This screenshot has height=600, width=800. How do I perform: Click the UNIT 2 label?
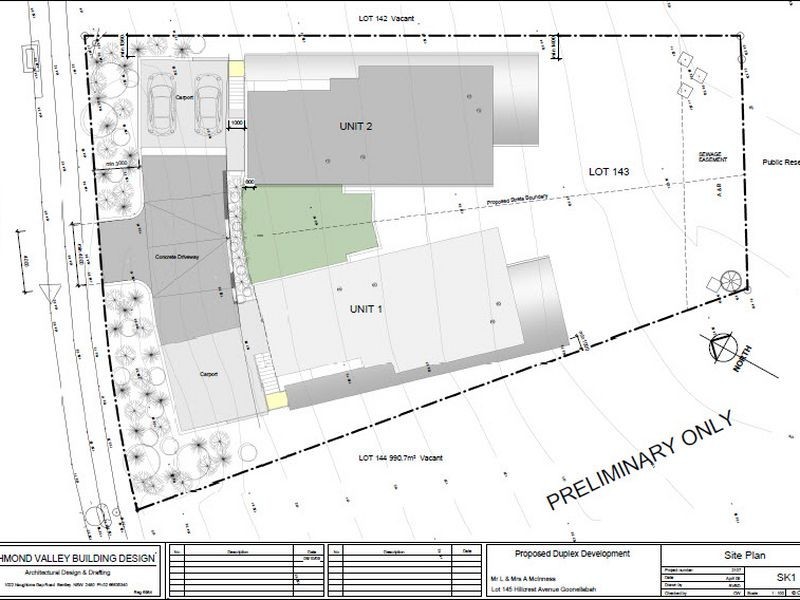(356, 126)
